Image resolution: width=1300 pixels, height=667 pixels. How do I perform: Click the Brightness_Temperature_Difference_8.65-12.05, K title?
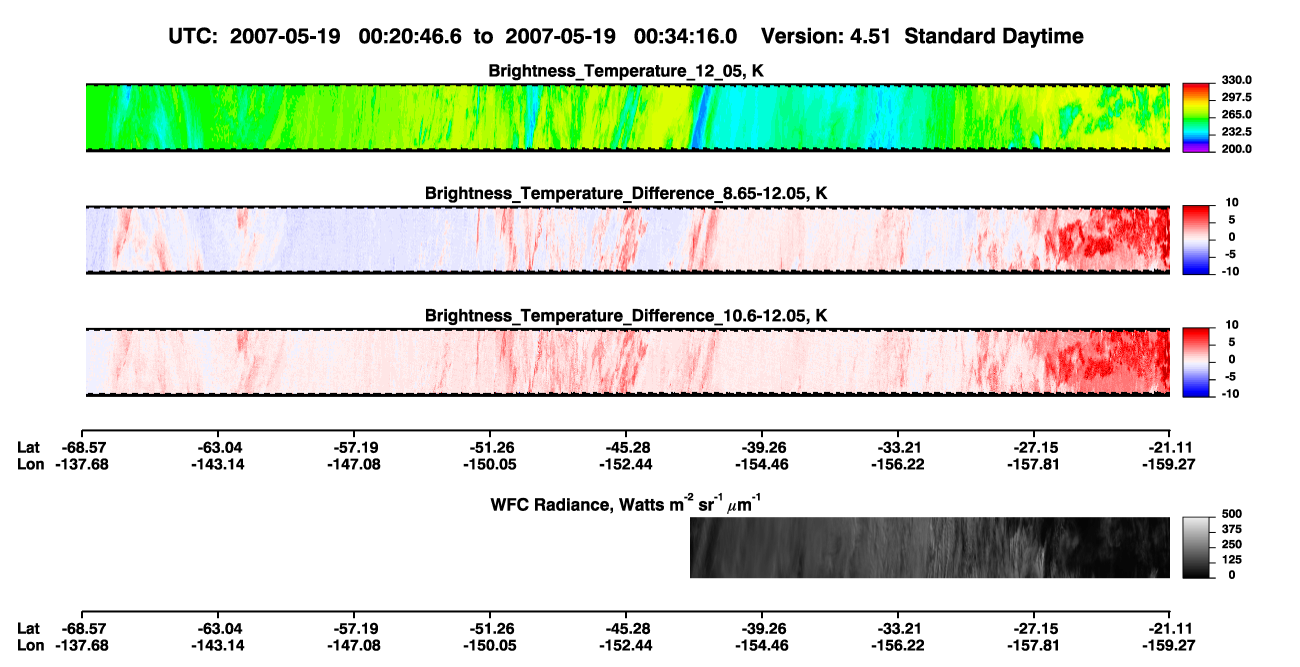[626, 193]
